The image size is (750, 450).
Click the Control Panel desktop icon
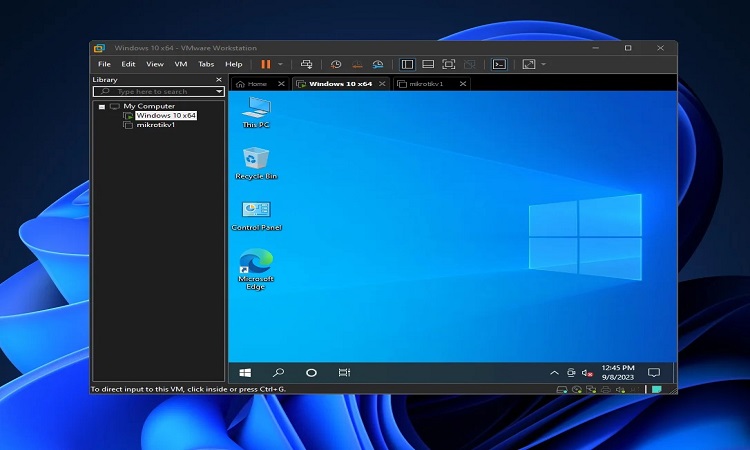tap(256, 215)
